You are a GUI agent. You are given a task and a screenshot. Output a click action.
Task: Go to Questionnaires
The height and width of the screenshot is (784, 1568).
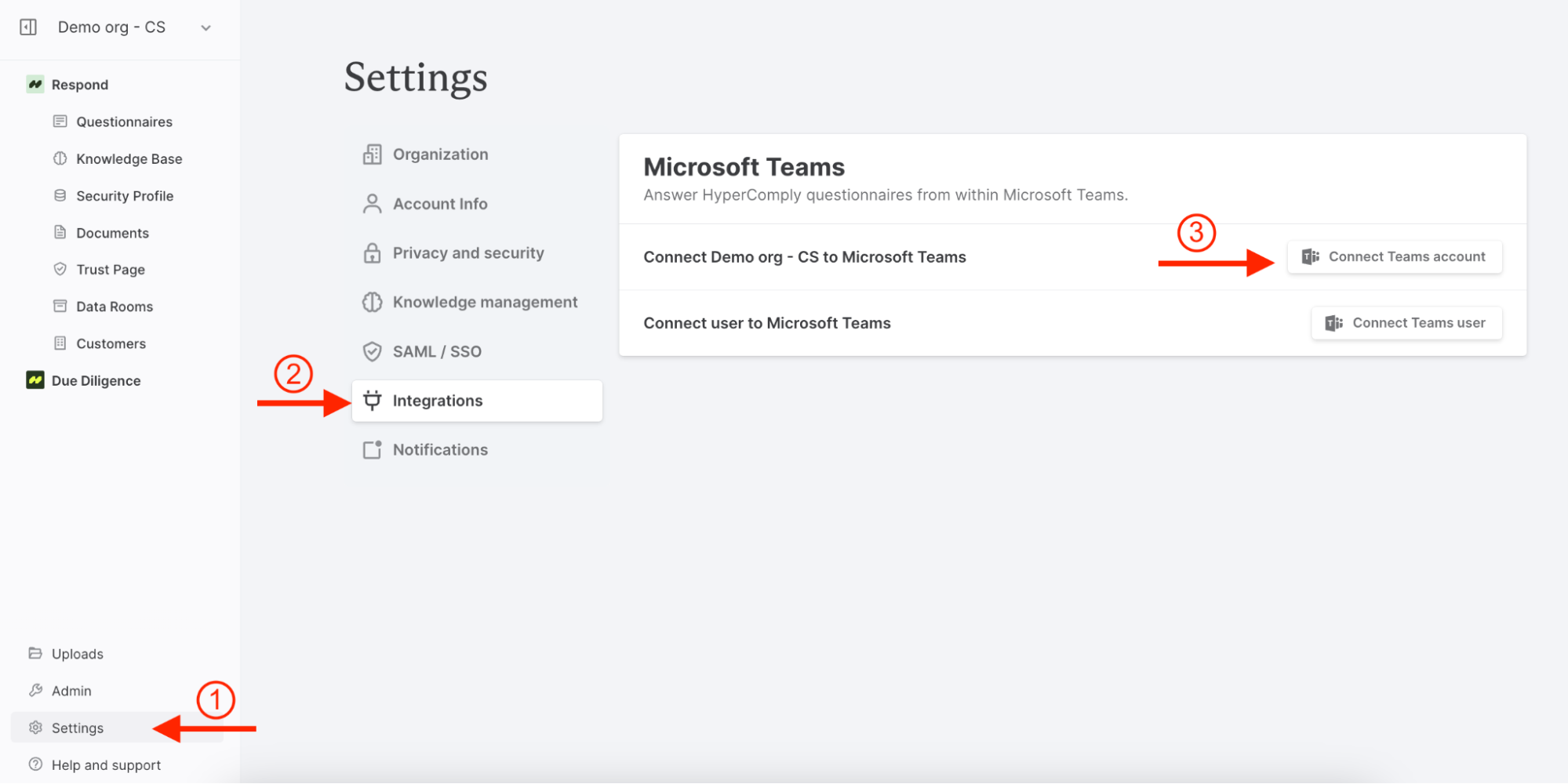click(x=124, y=122)
